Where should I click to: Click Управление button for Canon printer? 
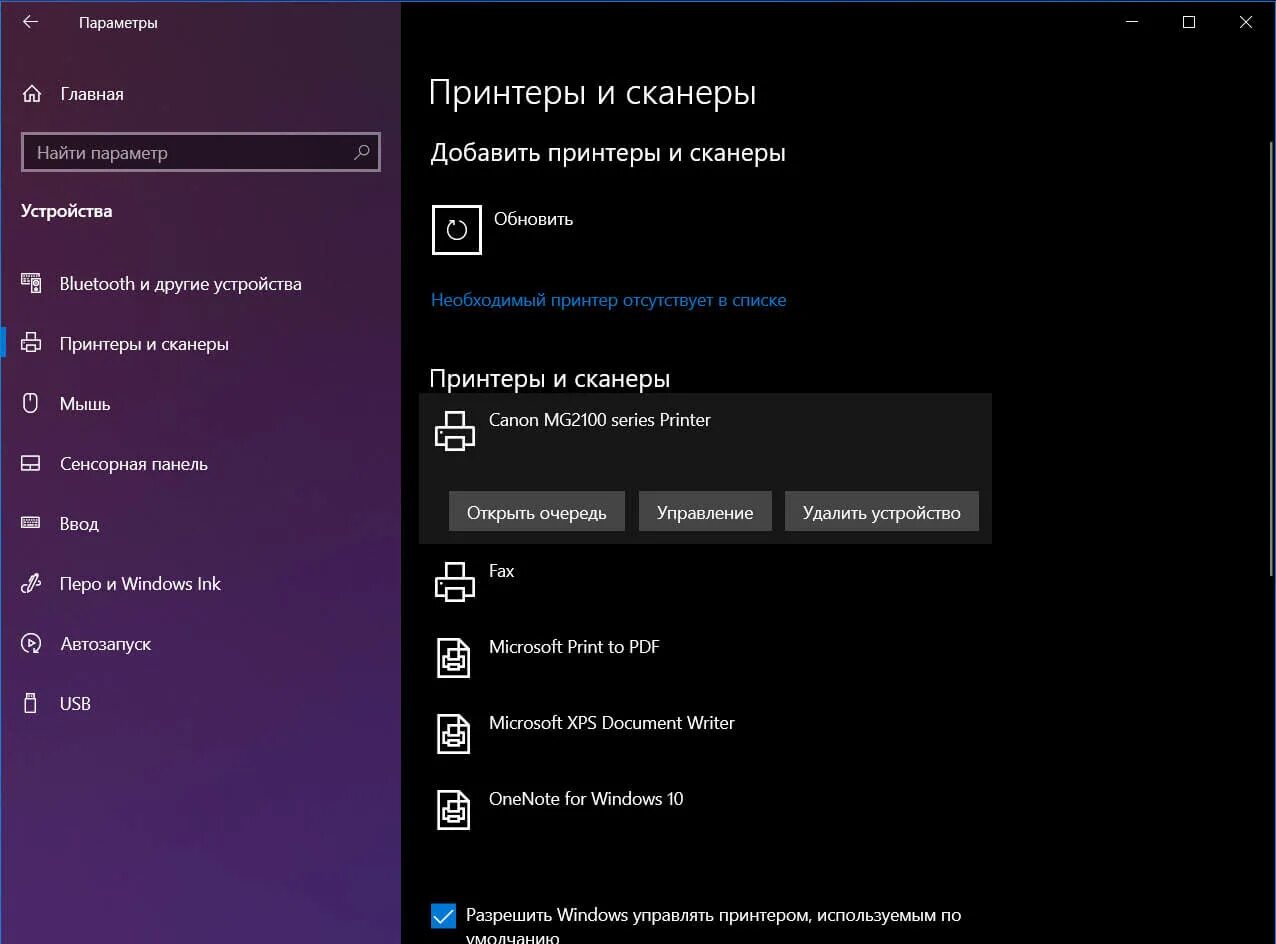click(x=705, y=512)
